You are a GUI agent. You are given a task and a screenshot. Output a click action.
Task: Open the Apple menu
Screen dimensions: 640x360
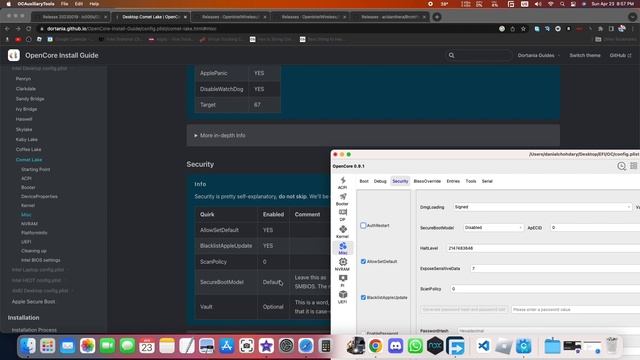tap(8, 4)
